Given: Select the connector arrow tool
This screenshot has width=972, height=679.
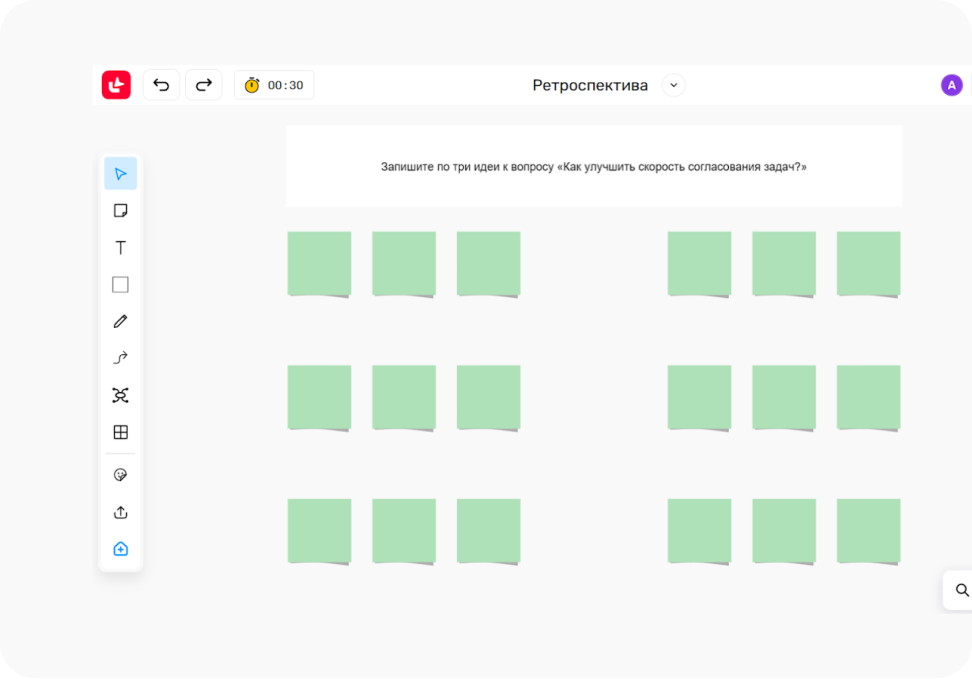Looking at the screenshot, I should (x=120, y=359).
